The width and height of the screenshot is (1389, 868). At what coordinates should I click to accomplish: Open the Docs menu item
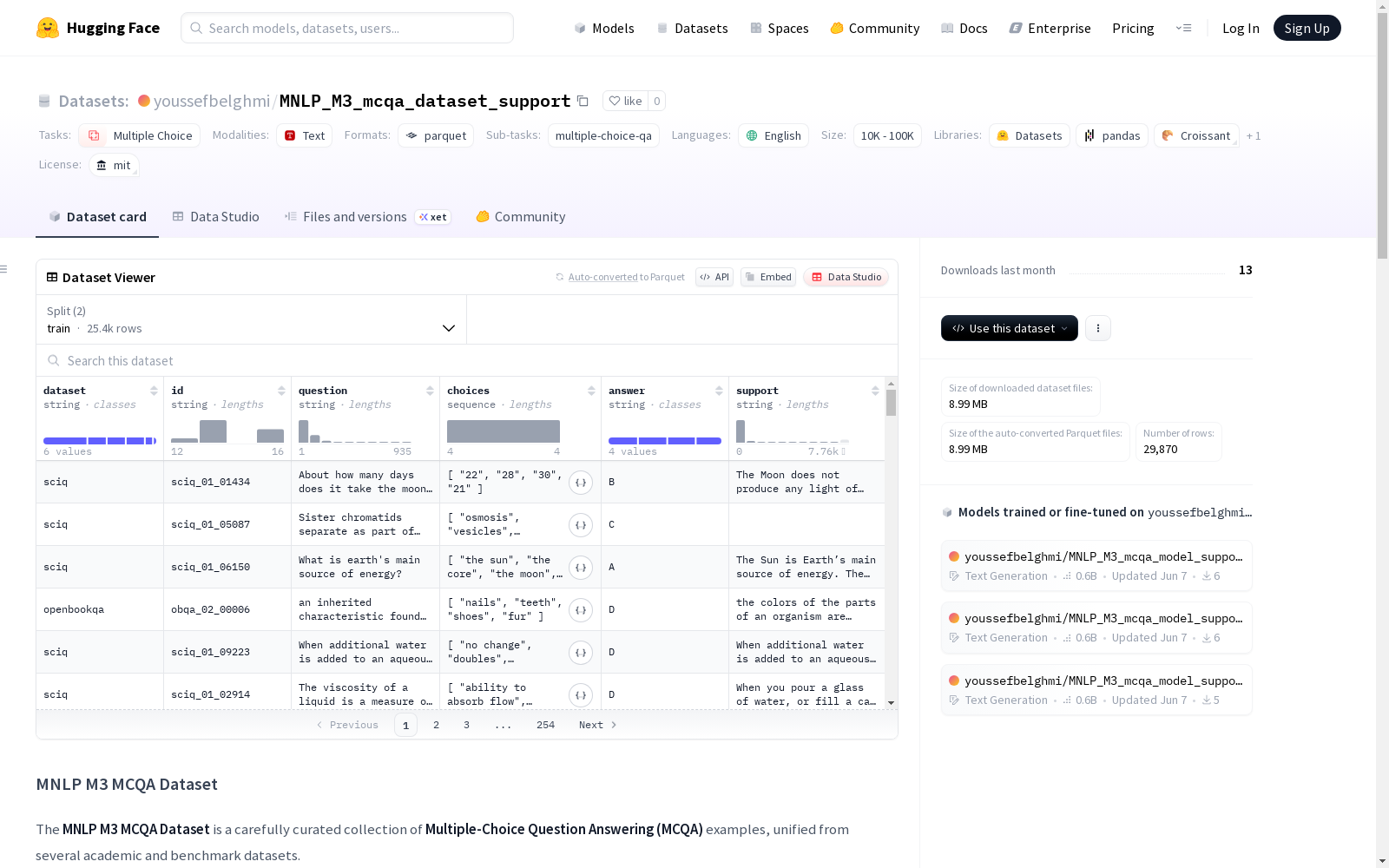point(964,28)
